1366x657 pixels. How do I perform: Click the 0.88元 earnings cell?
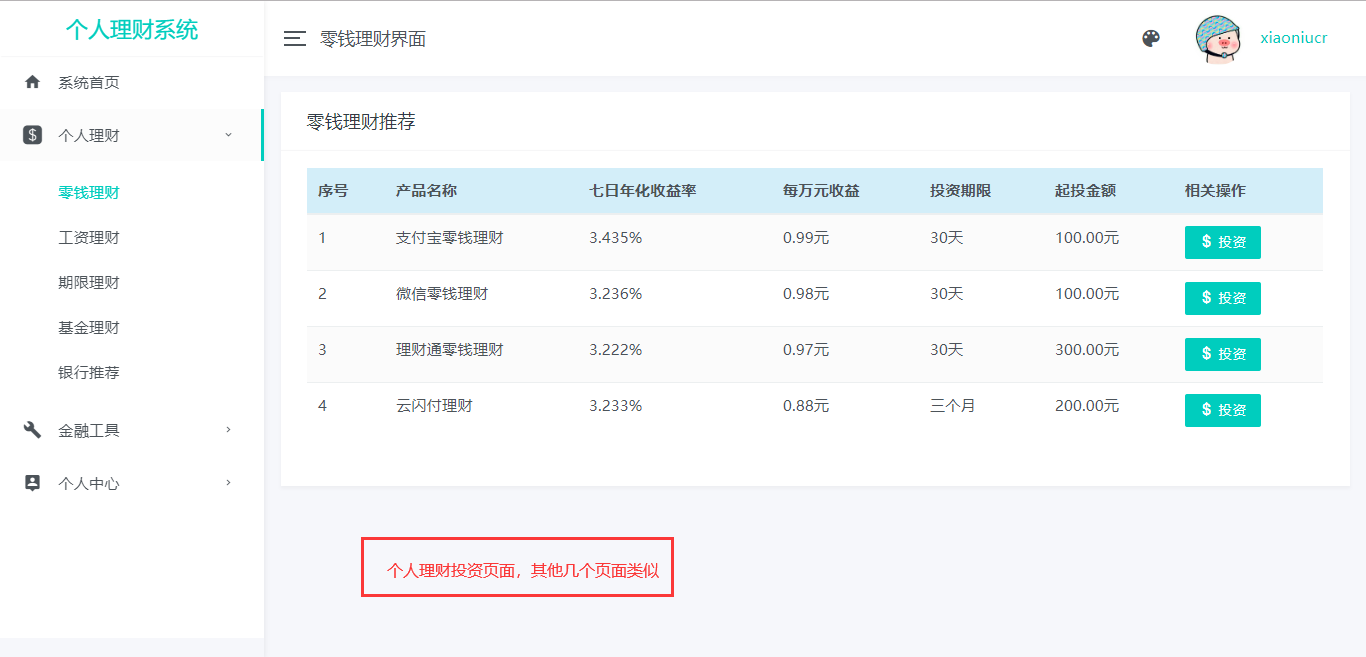tap(806, 406)
